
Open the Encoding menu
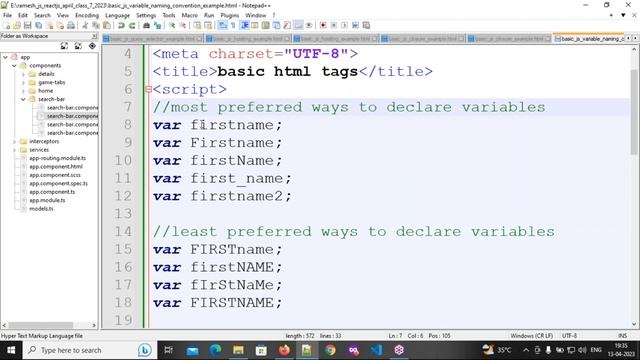(87, 15)
